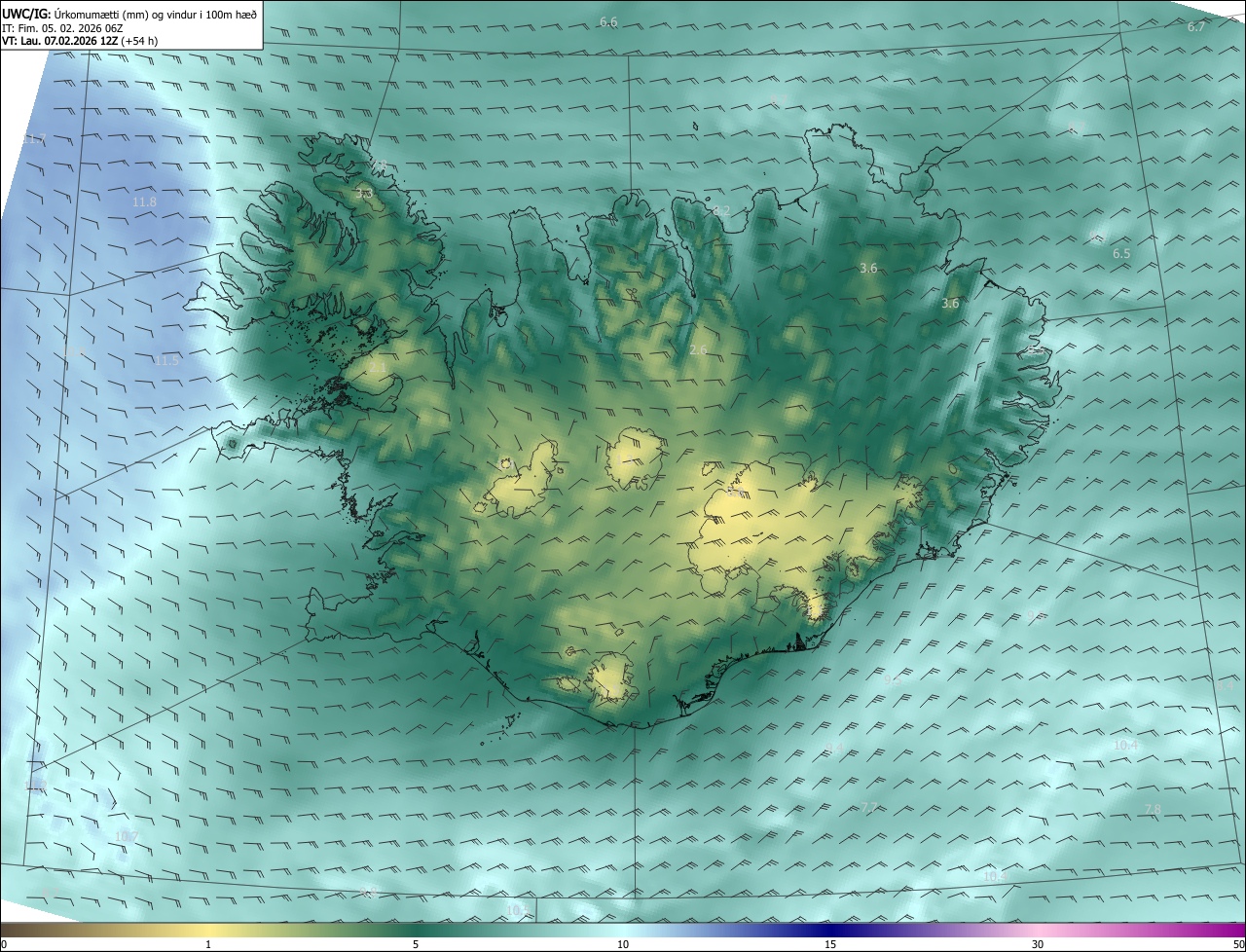The height and width of the screenshot is (952, 1246).
Task: Click the tick label 15 on the color scale
Action: coord(830,944)
